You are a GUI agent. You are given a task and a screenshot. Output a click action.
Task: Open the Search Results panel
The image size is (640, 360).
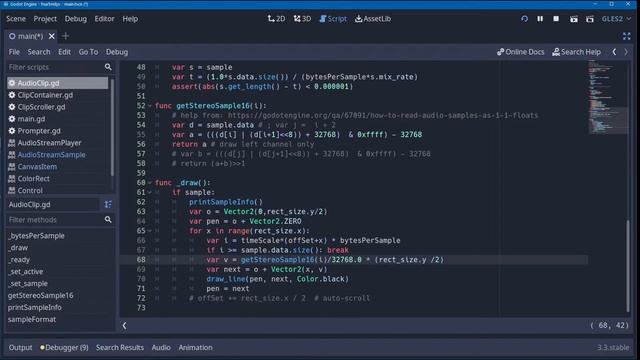coord(120,347)
